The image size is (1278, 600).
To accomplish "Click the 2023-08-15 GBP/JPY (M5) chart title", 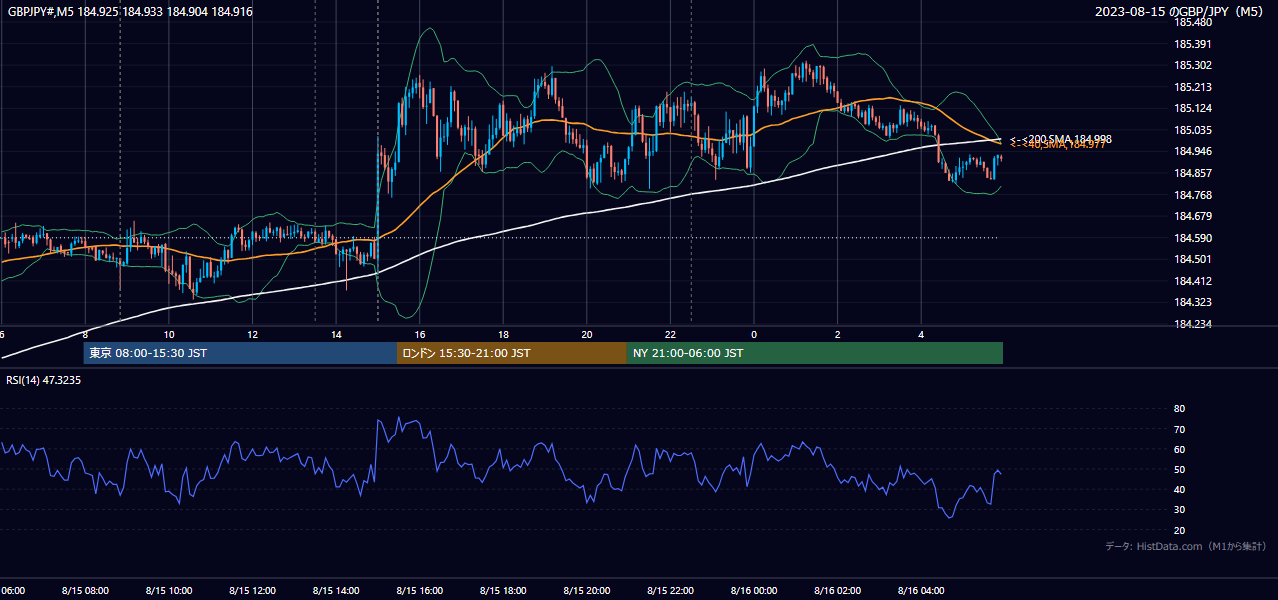I will [1179, 11].
